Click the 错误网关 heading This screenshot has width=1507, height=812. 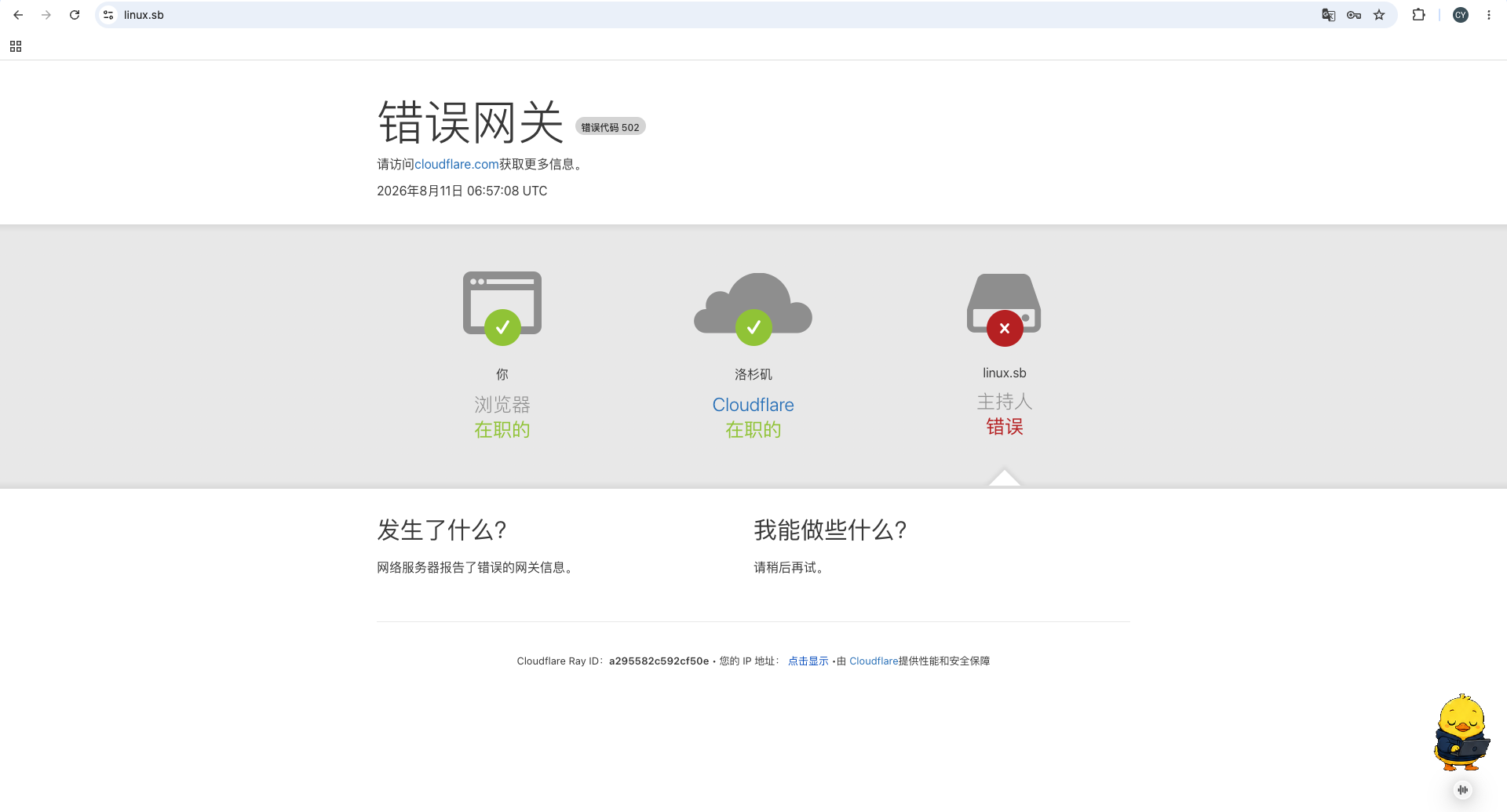pyautogui.click(x=471, y=122)
